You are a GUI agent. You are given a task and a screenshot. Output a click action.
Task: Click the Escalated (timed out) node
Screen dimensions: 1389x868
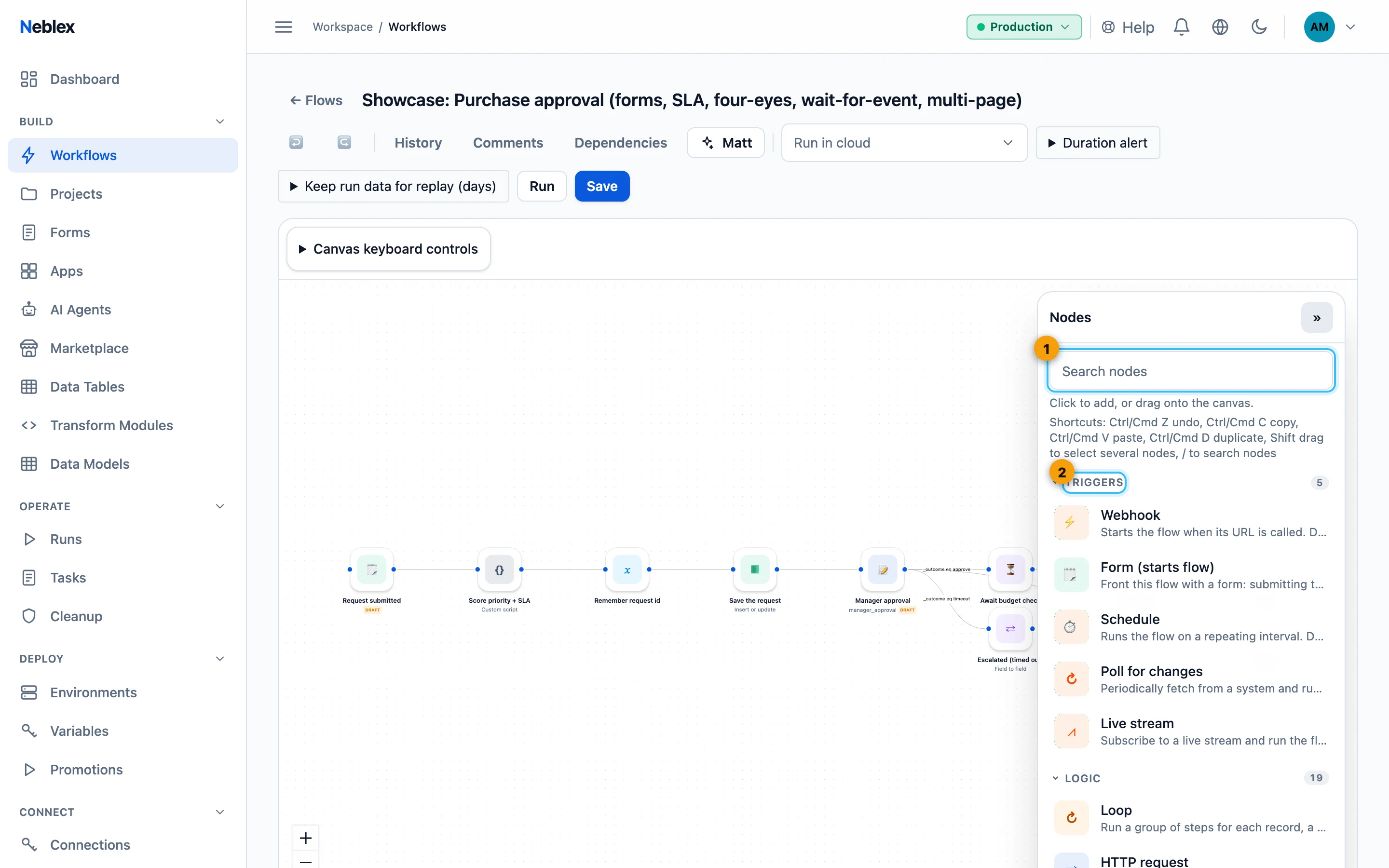(1010, 629)
